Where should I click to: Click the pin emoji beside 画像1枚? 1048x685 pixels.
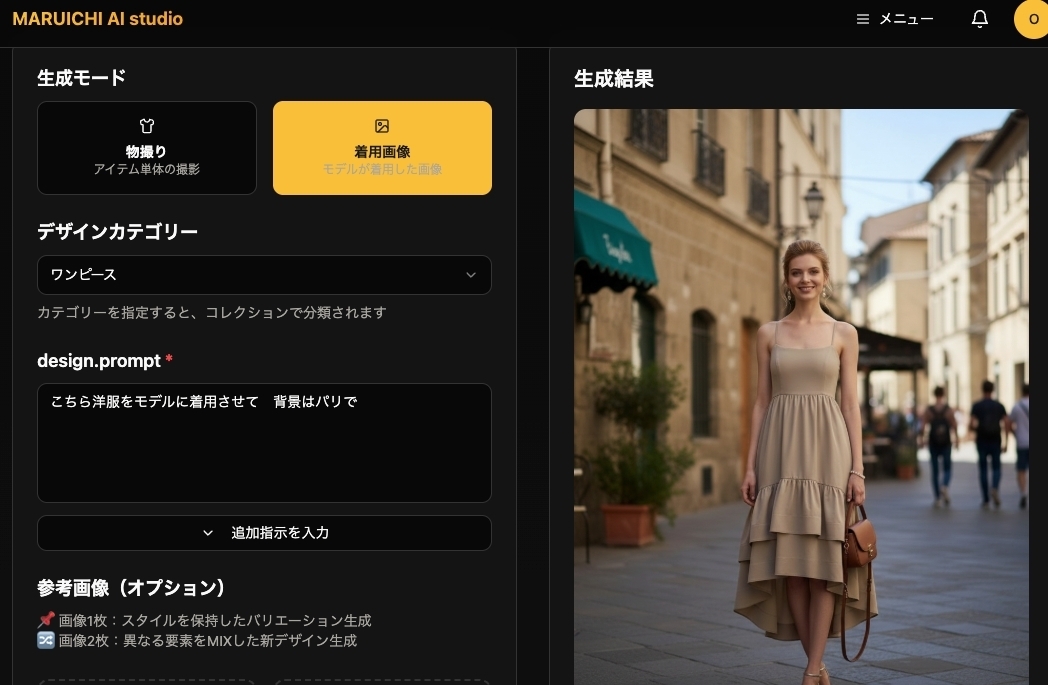pos(45,621)
